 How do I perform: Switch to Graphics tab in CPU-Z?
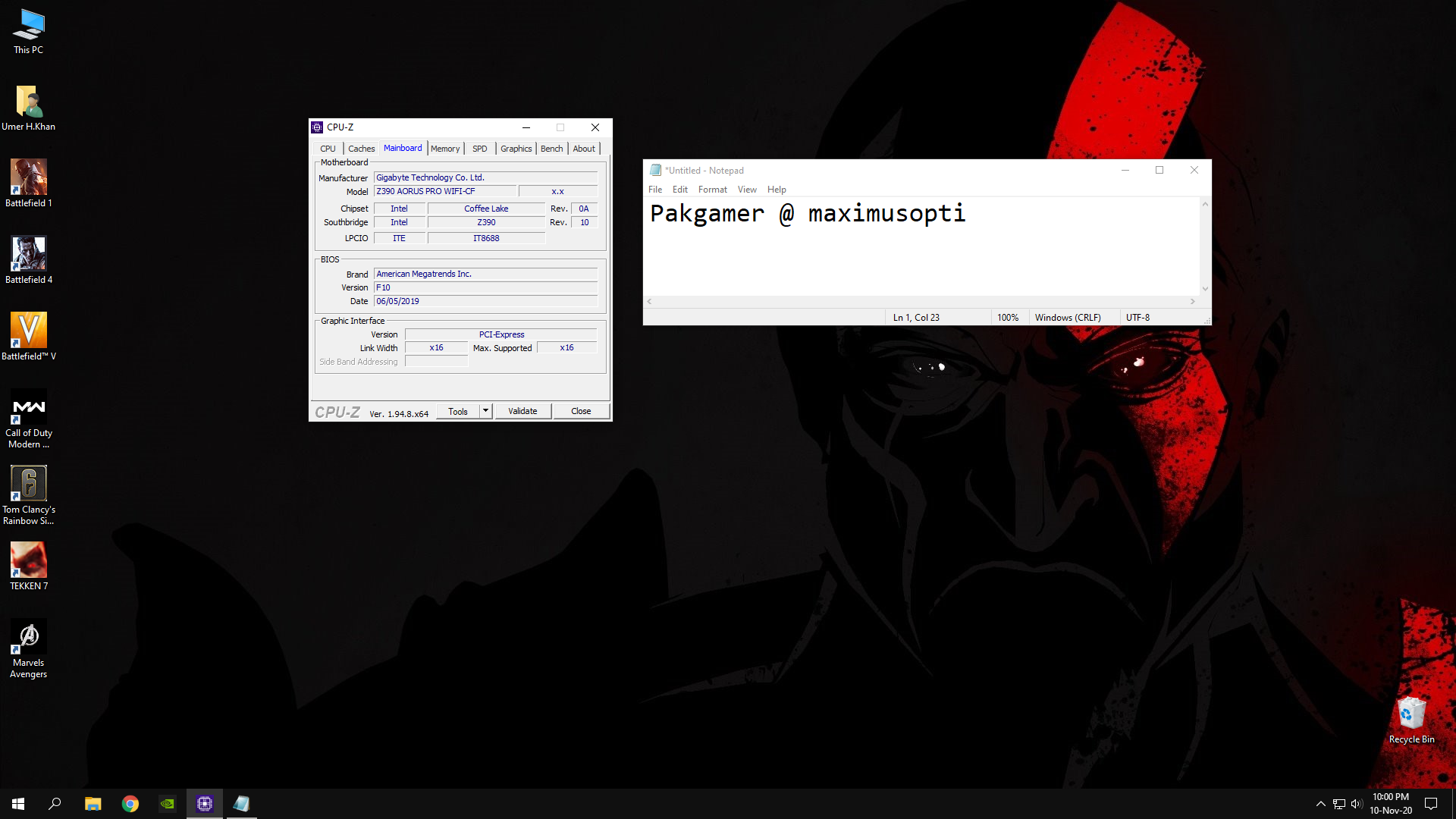coord(516,149)
